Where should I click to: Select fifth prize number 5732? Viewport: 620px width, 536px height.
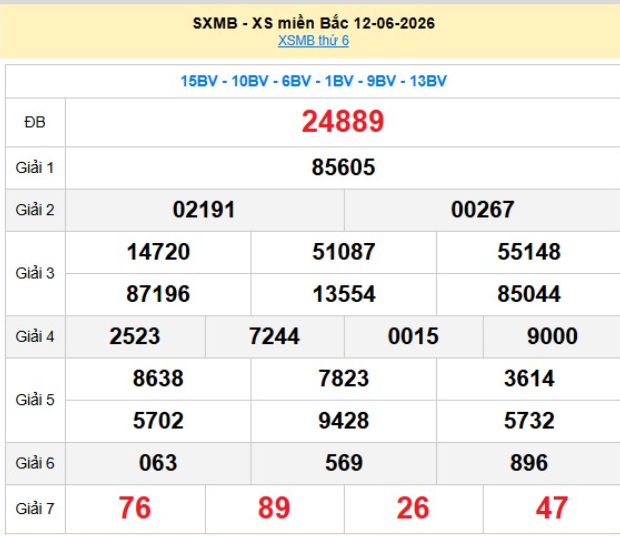tap(529, 420)
